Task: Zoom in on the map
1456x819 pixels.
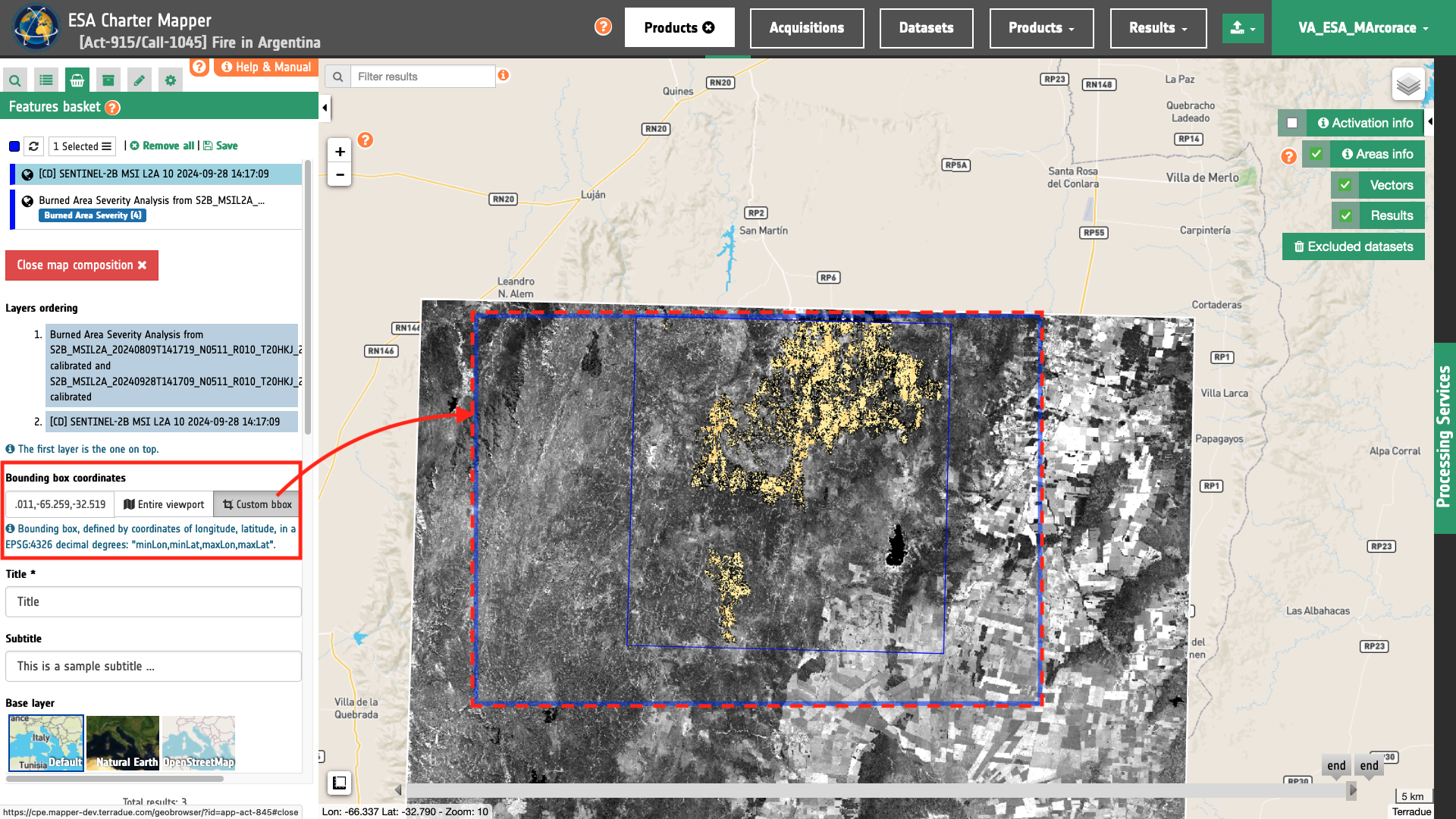Action: [x=340, y=152]
